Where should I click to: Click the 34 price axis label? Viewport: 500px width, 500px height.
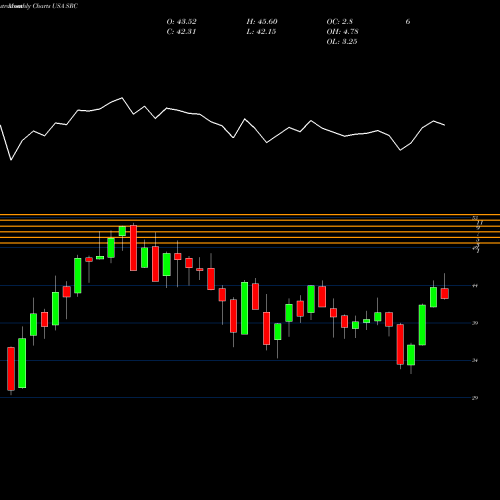tap(475, 360)
